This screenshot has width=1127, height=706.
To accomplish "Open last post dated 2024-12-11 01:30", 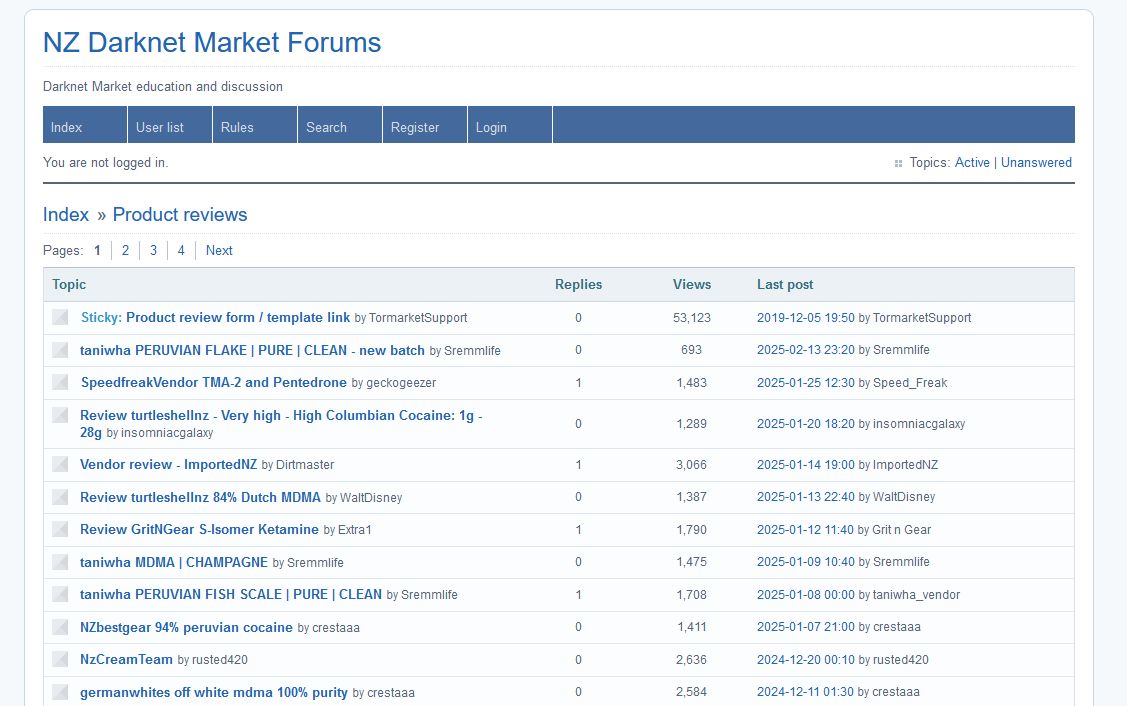I will (x=806, y=692).
